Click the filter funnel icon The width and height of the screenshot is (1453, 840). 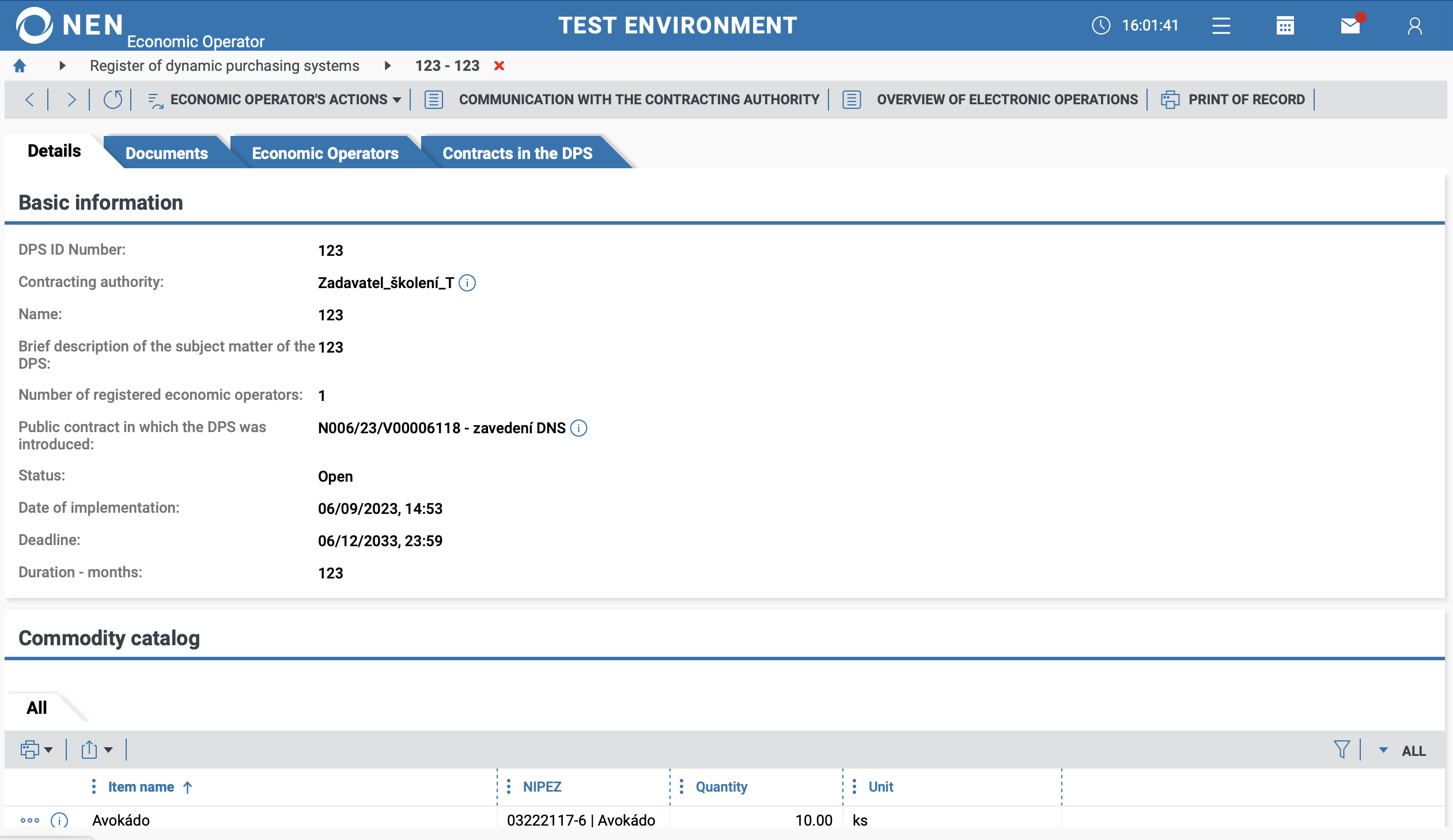(1341, 750)
